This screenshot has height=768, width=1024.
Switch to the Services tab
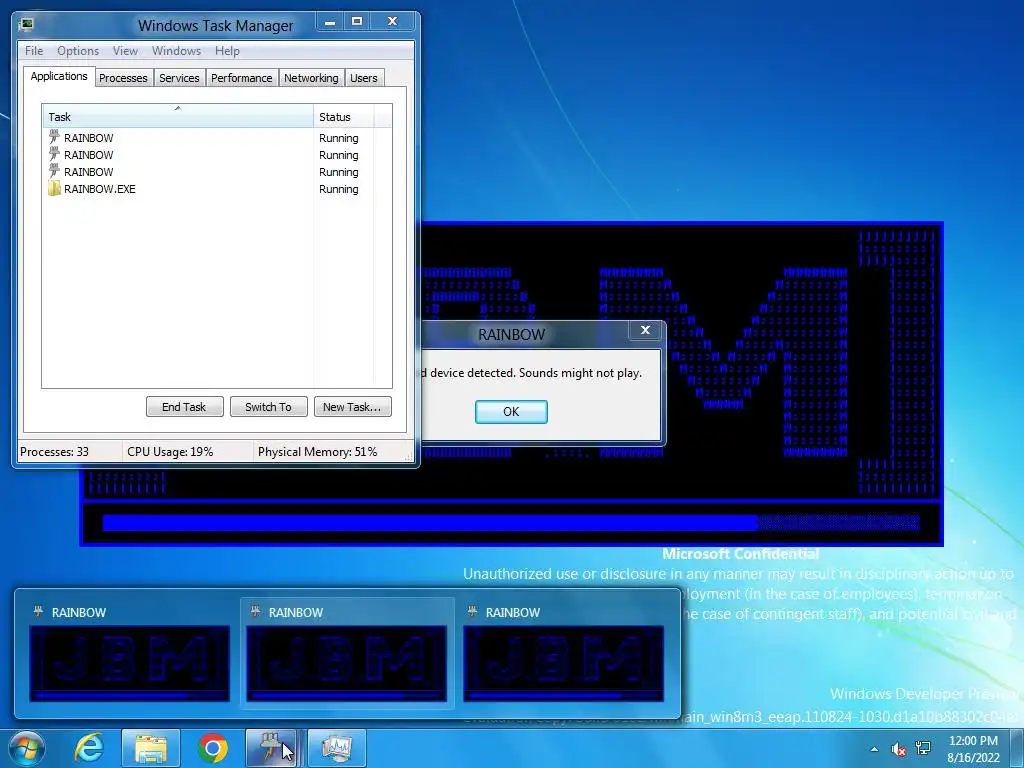(179, 78)
